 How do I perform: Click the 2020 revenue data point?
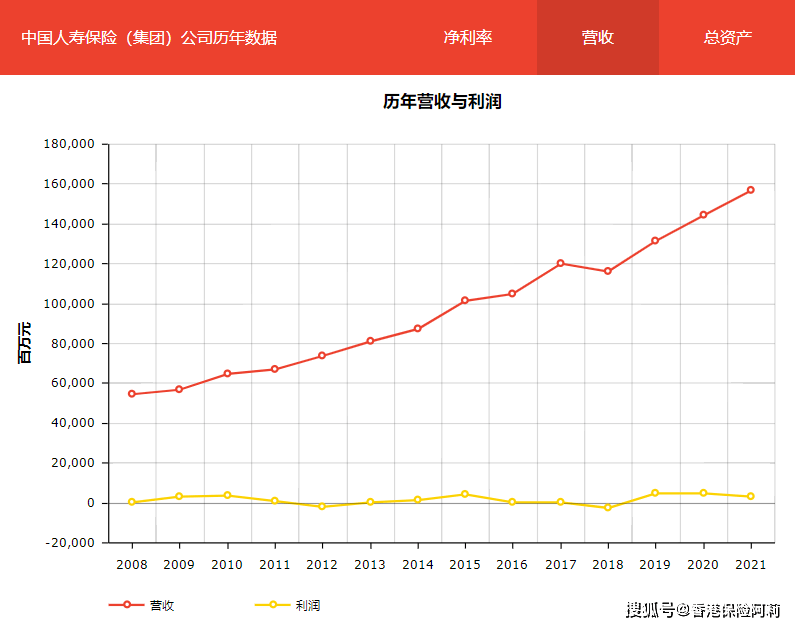tap(703, 215)
